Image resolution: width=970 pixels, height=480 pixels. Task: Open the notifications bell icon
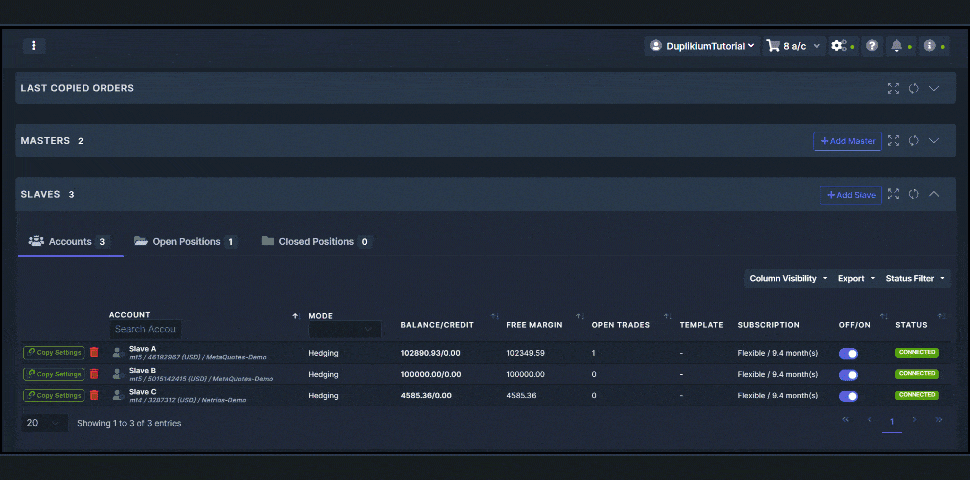[x=897, y=46]
